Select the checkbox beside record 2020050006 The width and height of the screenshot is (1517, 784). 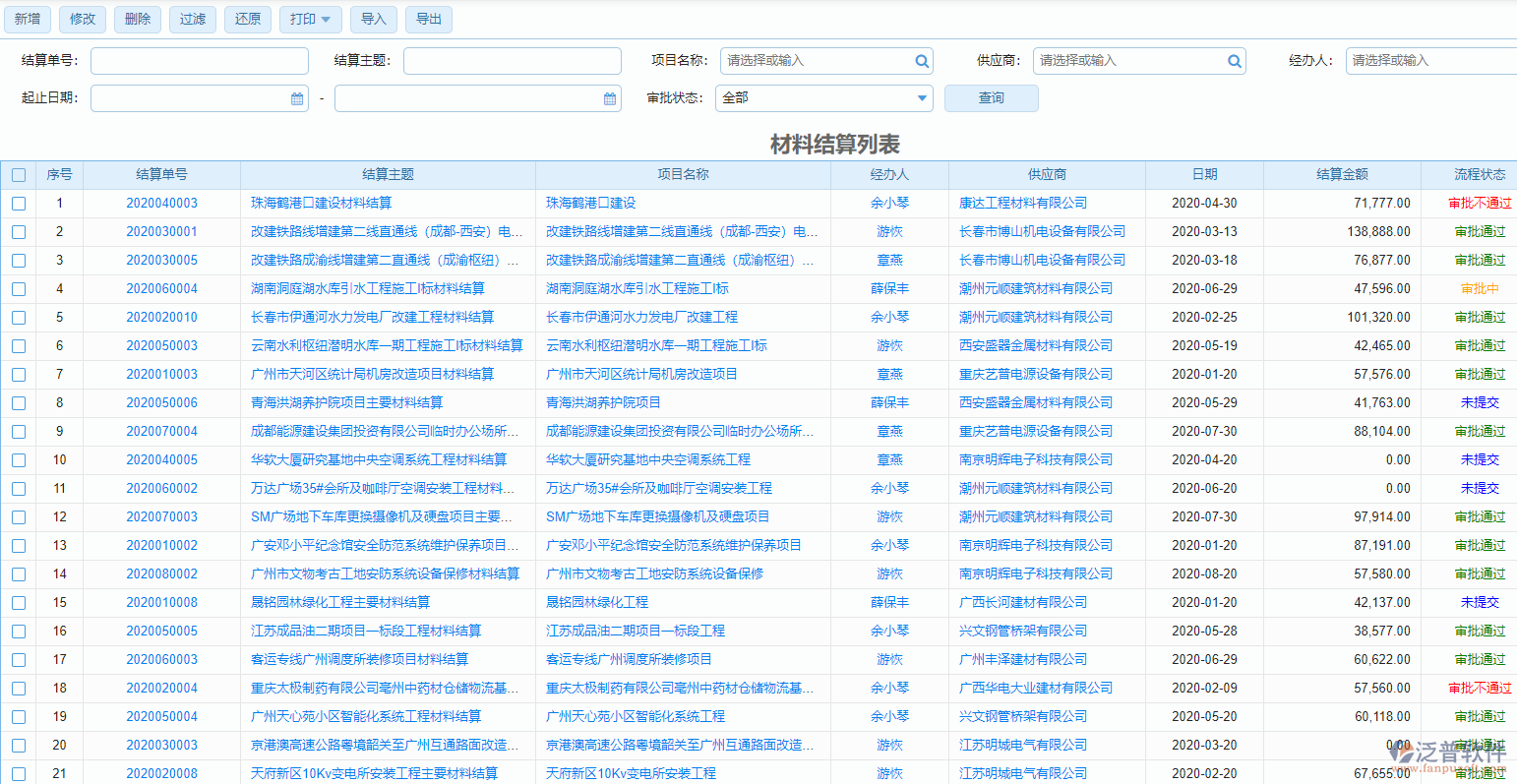tap(18, 402)
